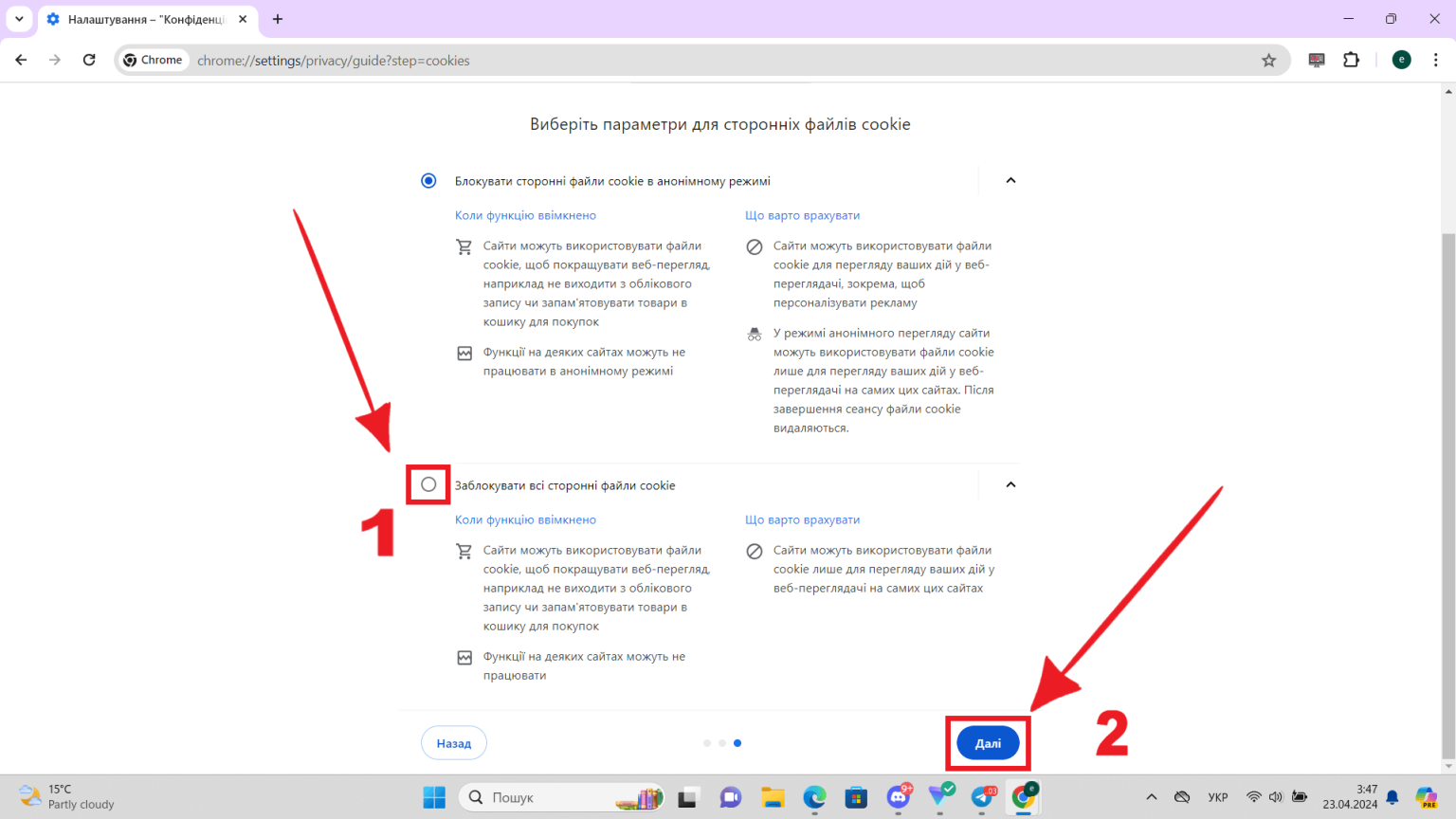Launch Discord from the taskbar
1456x819 pixels.
898,797
